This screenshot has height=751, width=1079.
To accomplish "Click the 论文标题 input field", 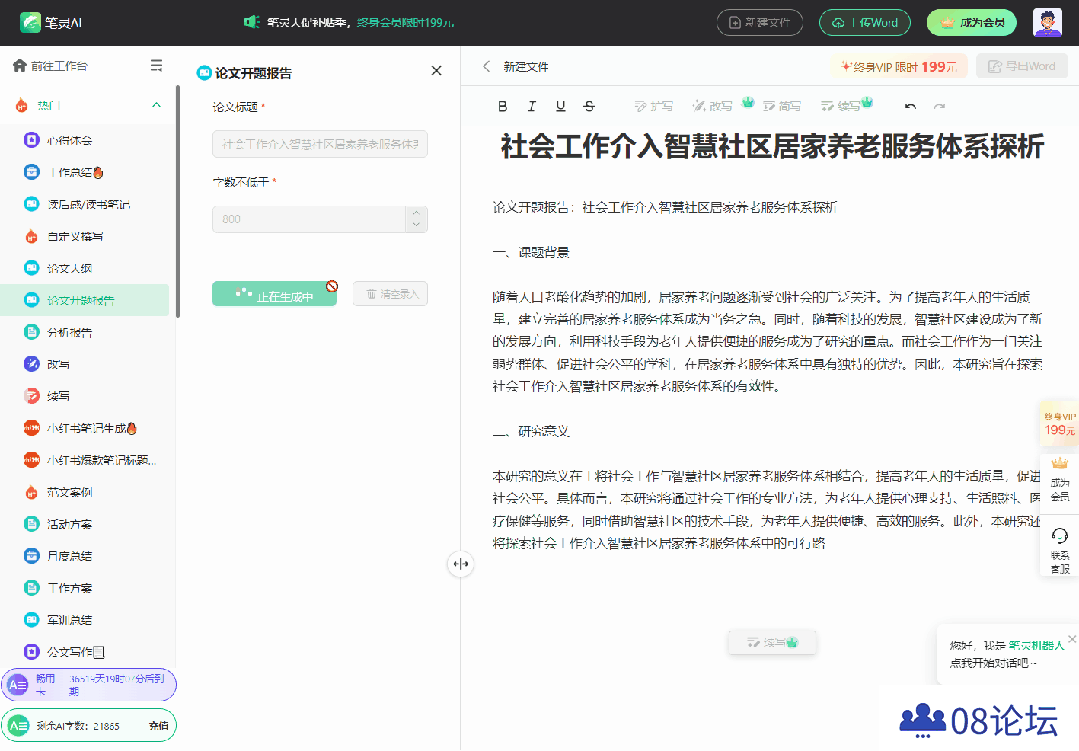I will (x=320, y=144).
